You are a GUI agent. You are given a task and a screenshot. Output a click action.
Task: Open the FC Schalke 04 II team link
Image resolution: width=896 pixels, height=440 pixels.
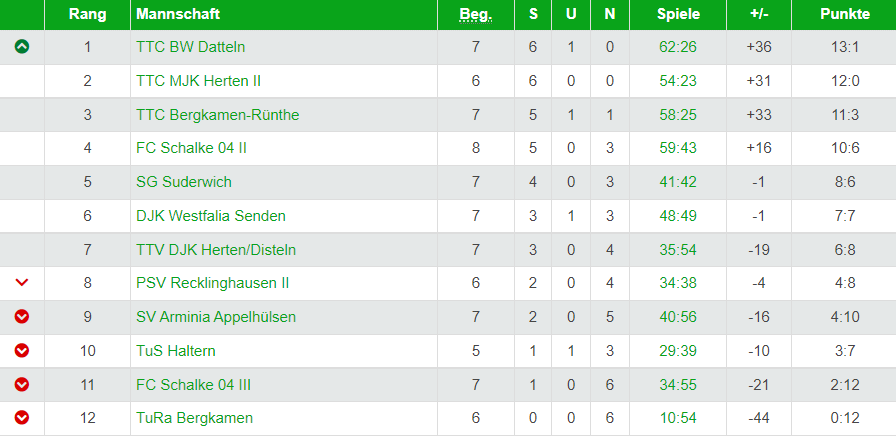coord(191,148)
